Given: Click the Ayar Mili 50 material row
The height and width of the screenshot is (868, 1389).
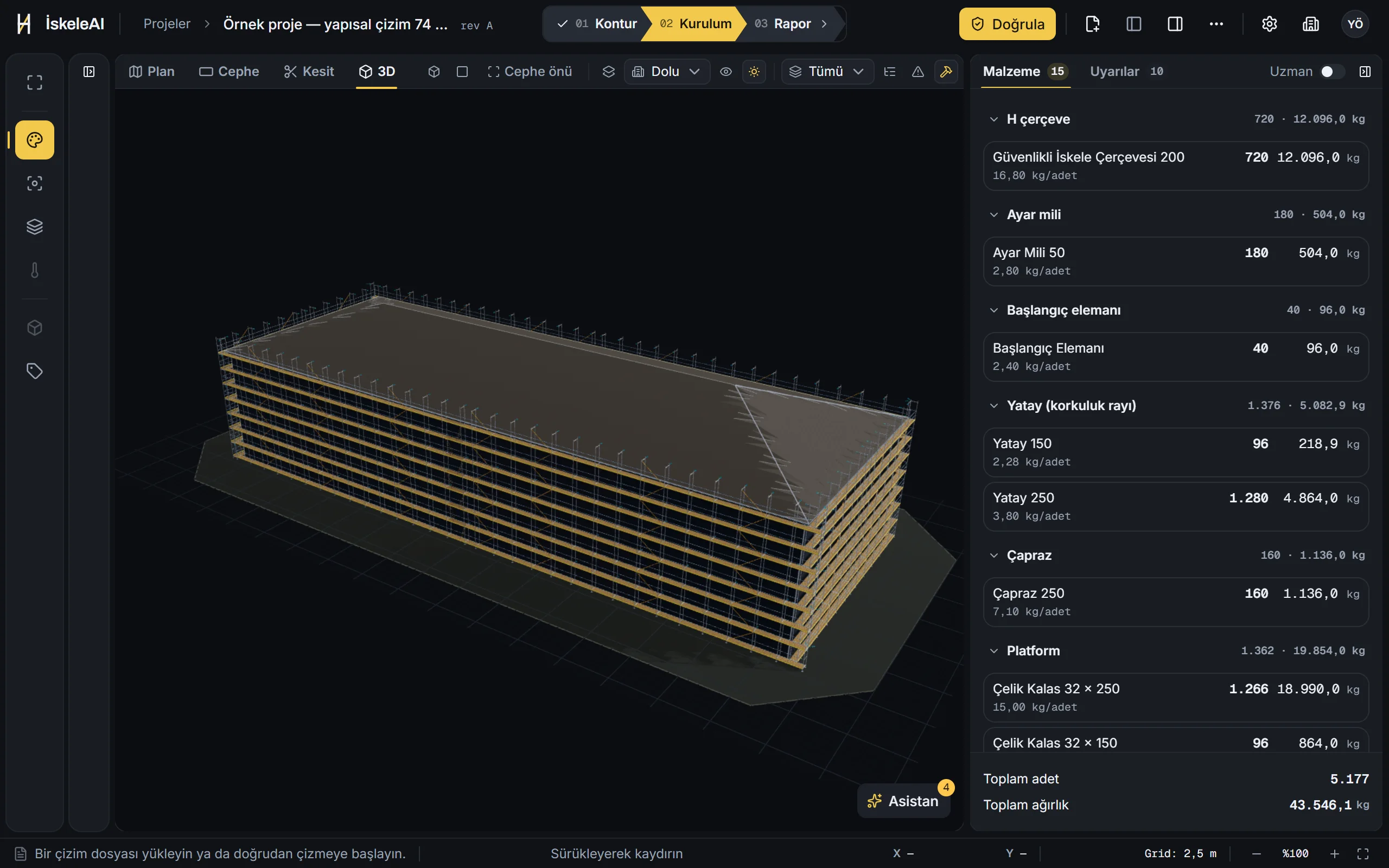Looking at the screenshot, I should pyautogui.click(x=1175, y=261).
